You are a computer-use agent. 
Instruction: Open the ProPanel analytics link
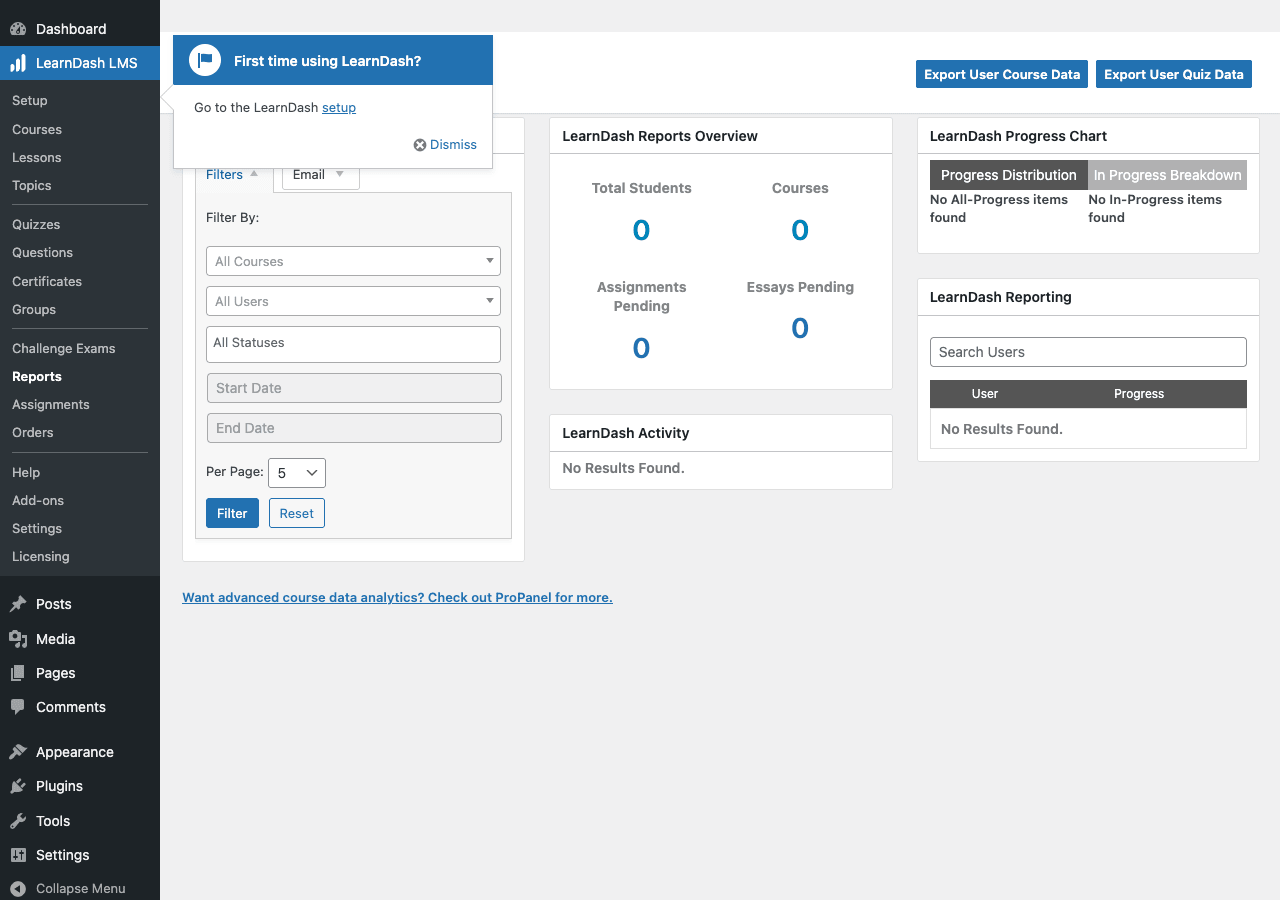(x=397, y=597)
